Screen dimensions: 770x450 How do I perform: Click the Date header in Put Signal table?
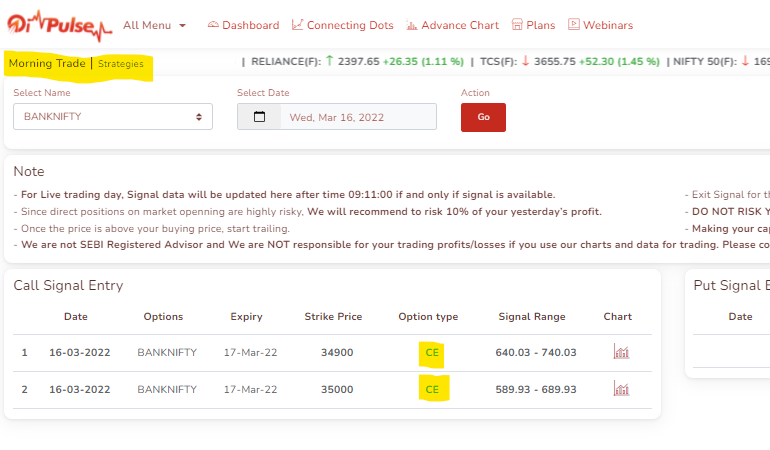coord(740,317)
